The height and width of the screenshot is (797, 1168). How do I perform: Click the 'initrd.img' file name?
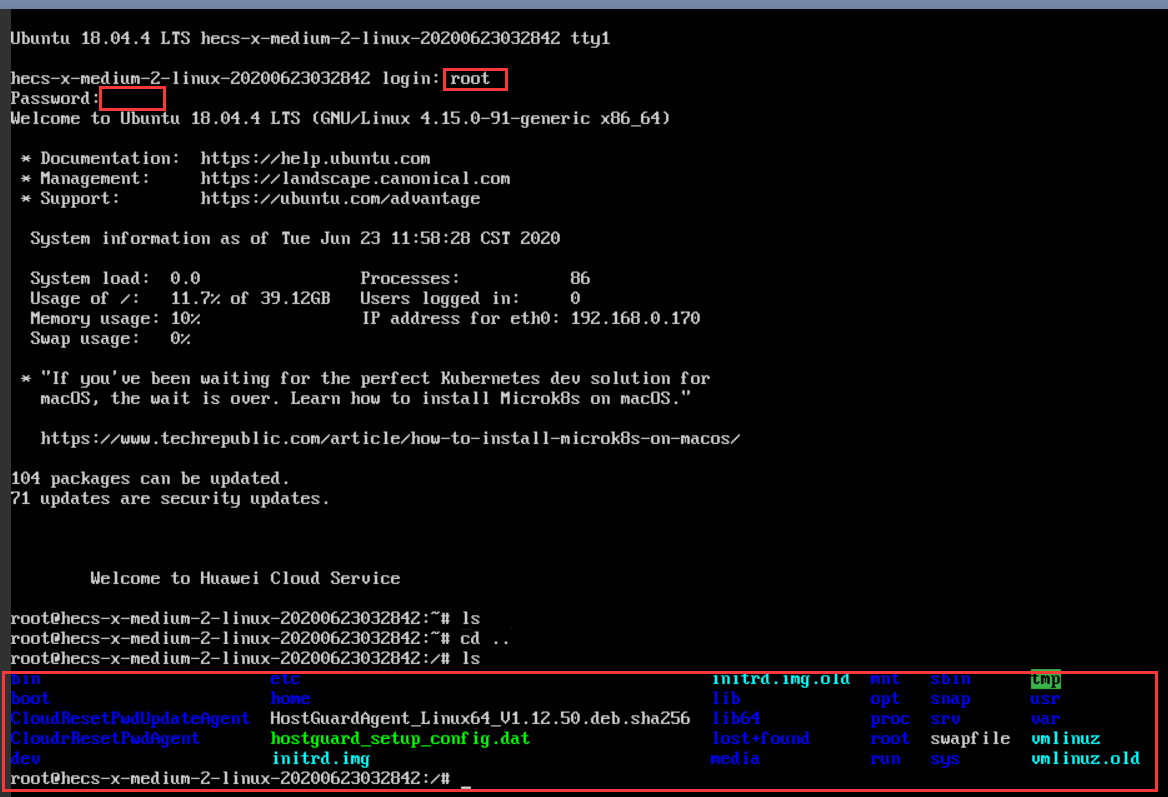coord(320,759)
